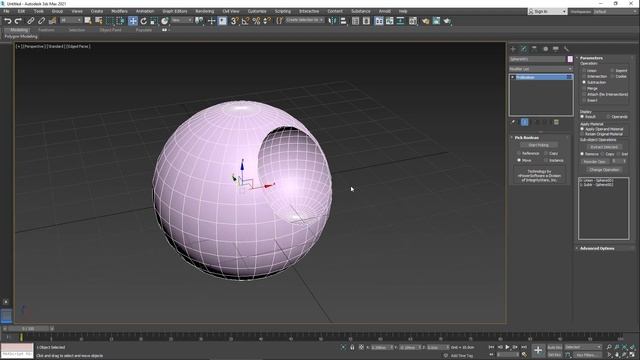Select the Subtraction operation radio
640x360 pixels.
coord(584,82)
